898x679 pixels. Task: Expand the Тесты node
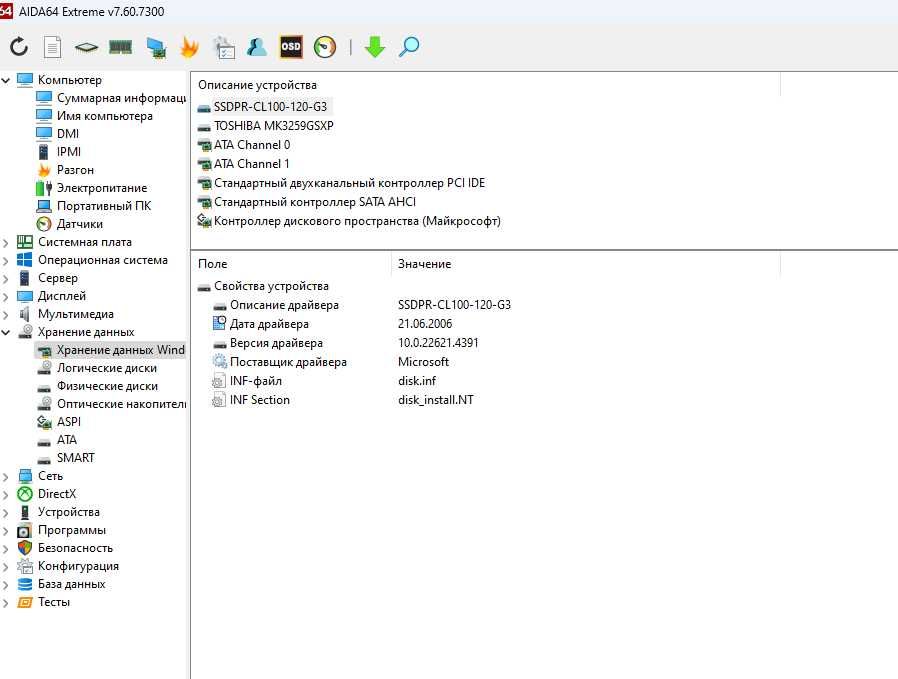click(x=6, y=602)
